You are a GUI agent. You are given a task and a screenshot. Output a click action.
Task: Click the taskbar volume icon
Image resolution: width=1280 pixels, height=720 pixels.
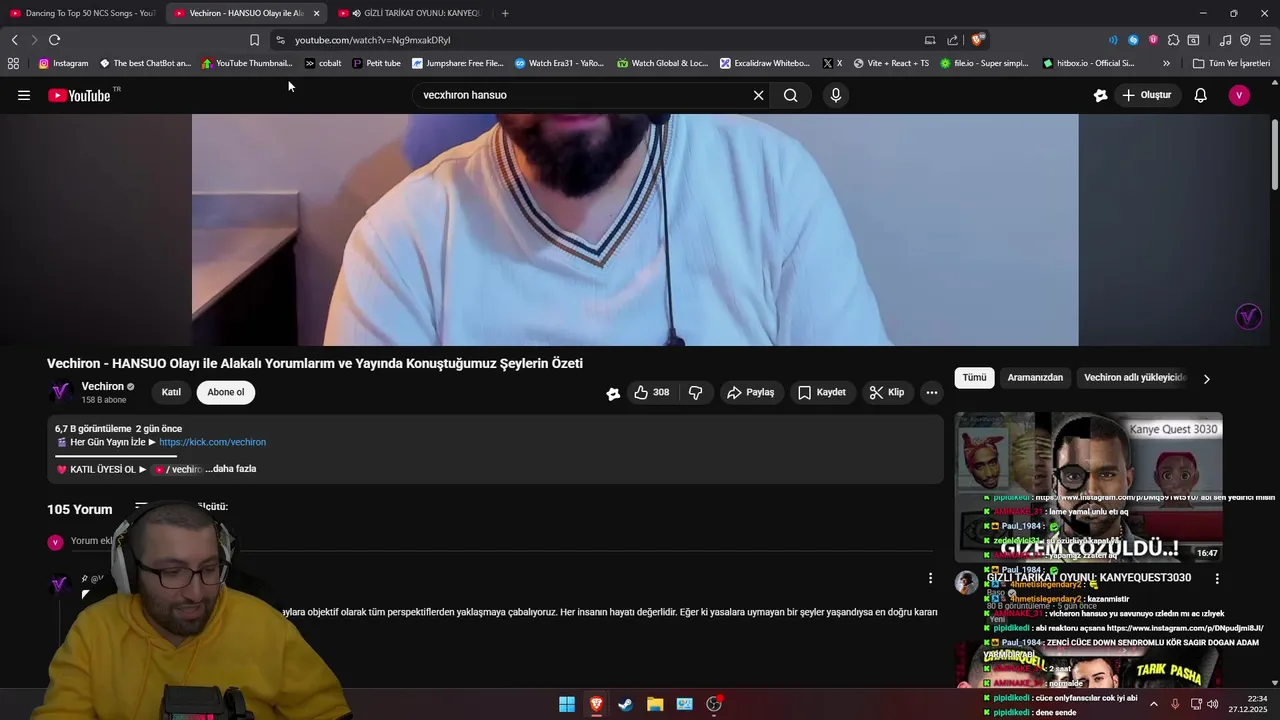pyautogui.click(x=1213, y=704)
